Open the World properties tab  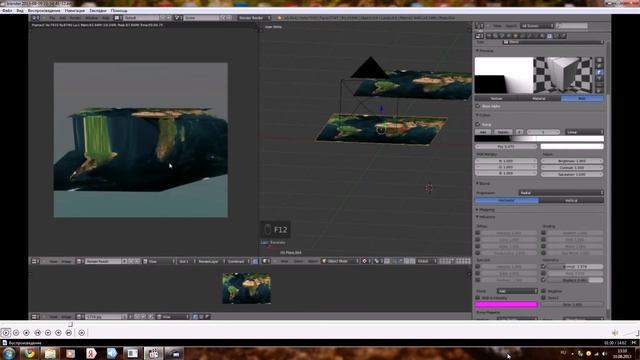point(509,36)
